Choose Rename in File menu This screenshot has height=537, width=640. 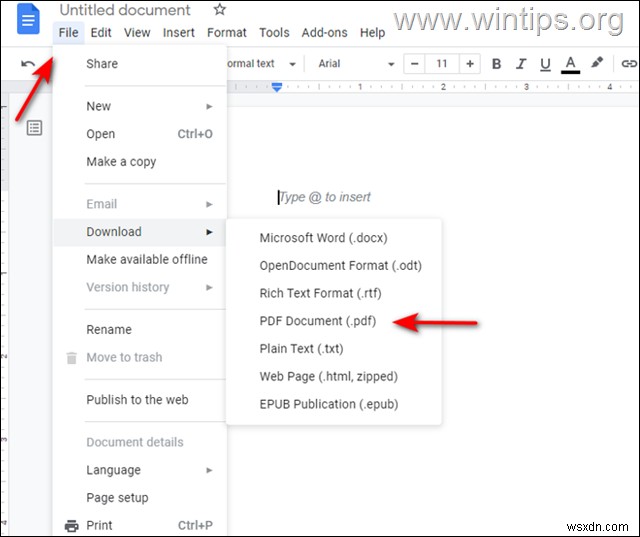[x=140, y=330]
